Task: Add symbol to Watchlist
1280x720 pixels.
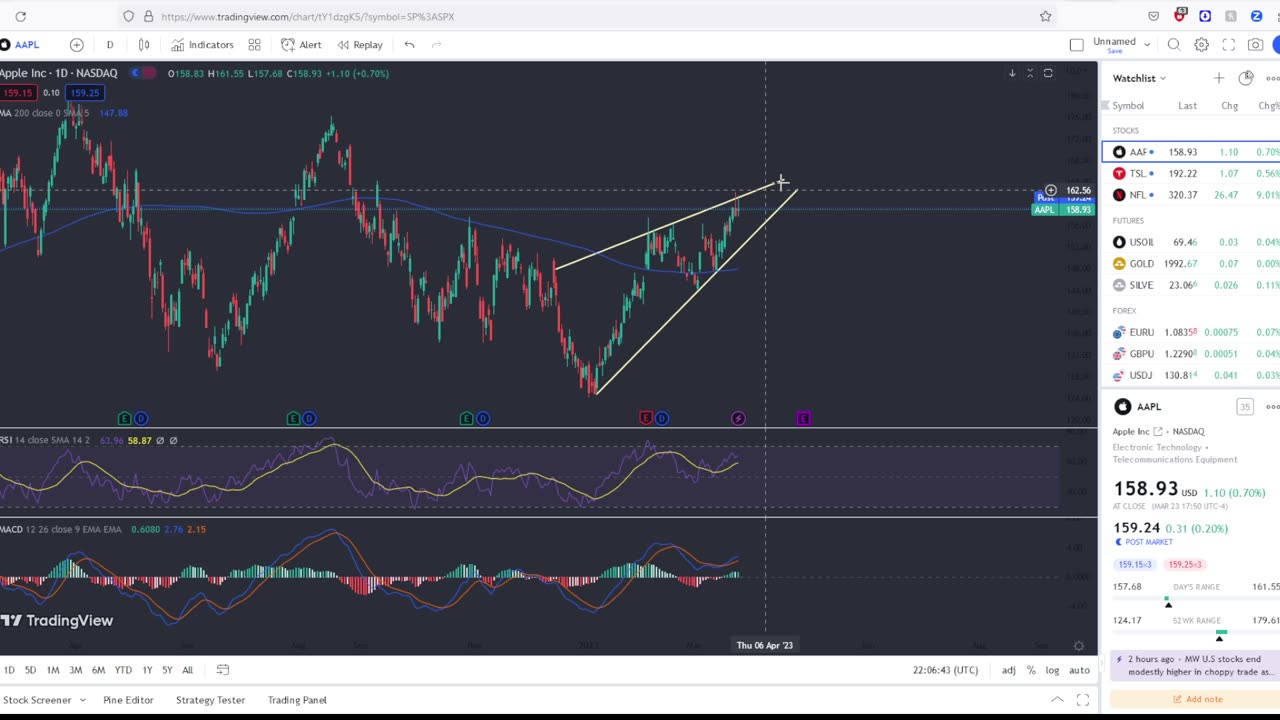Action: click(x=1219, y=78)
